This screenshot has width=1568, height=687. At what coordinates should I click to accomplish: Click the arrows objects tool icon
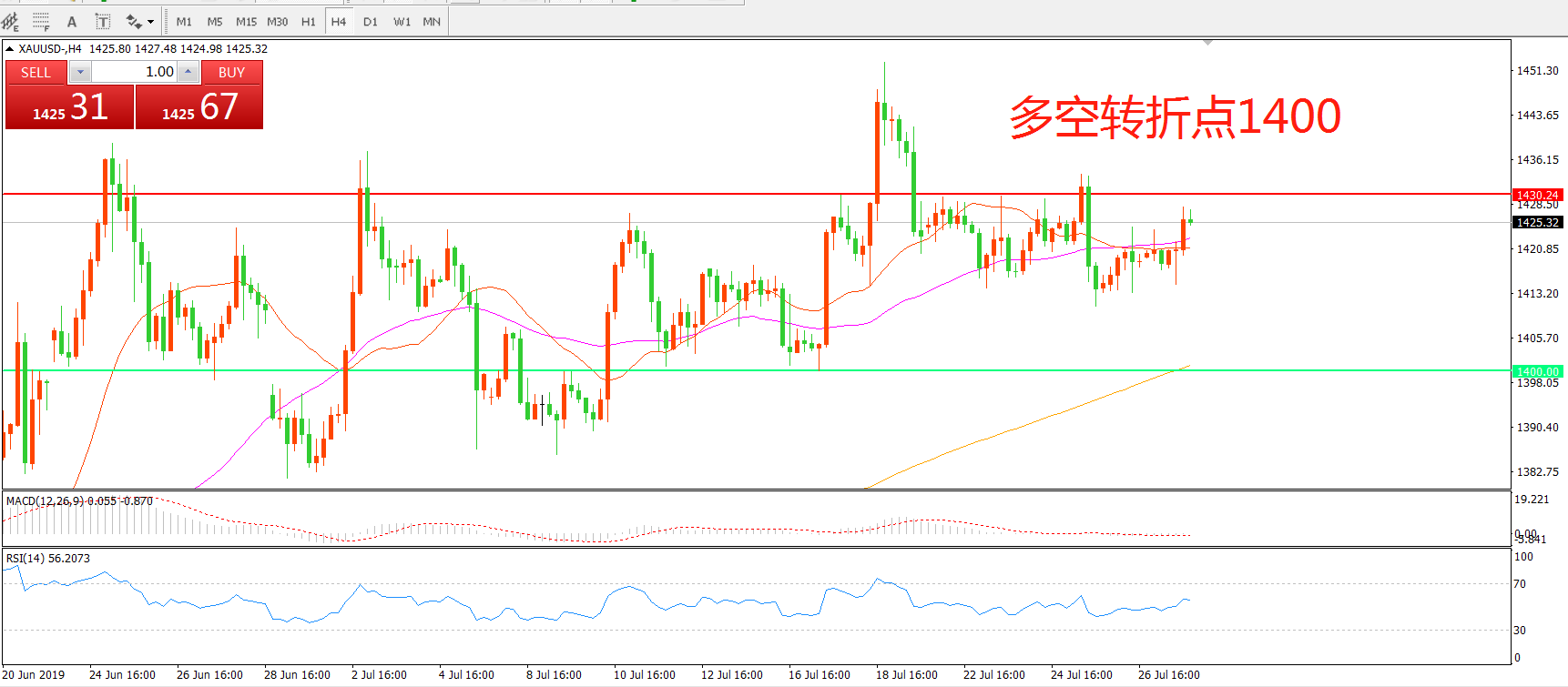click(134, 22)
